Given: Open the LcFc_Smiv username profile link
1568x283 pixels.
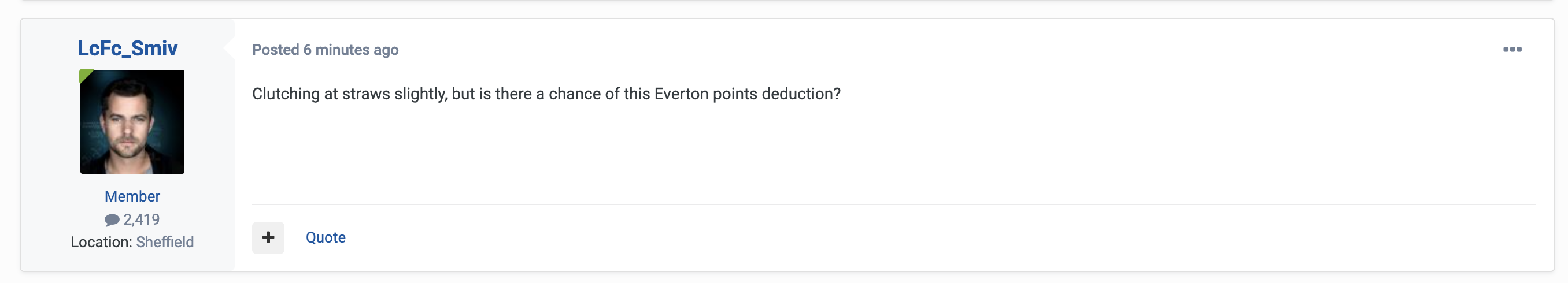Looking at the screenshot, I should pyautogui.click(x=127, y=48).
